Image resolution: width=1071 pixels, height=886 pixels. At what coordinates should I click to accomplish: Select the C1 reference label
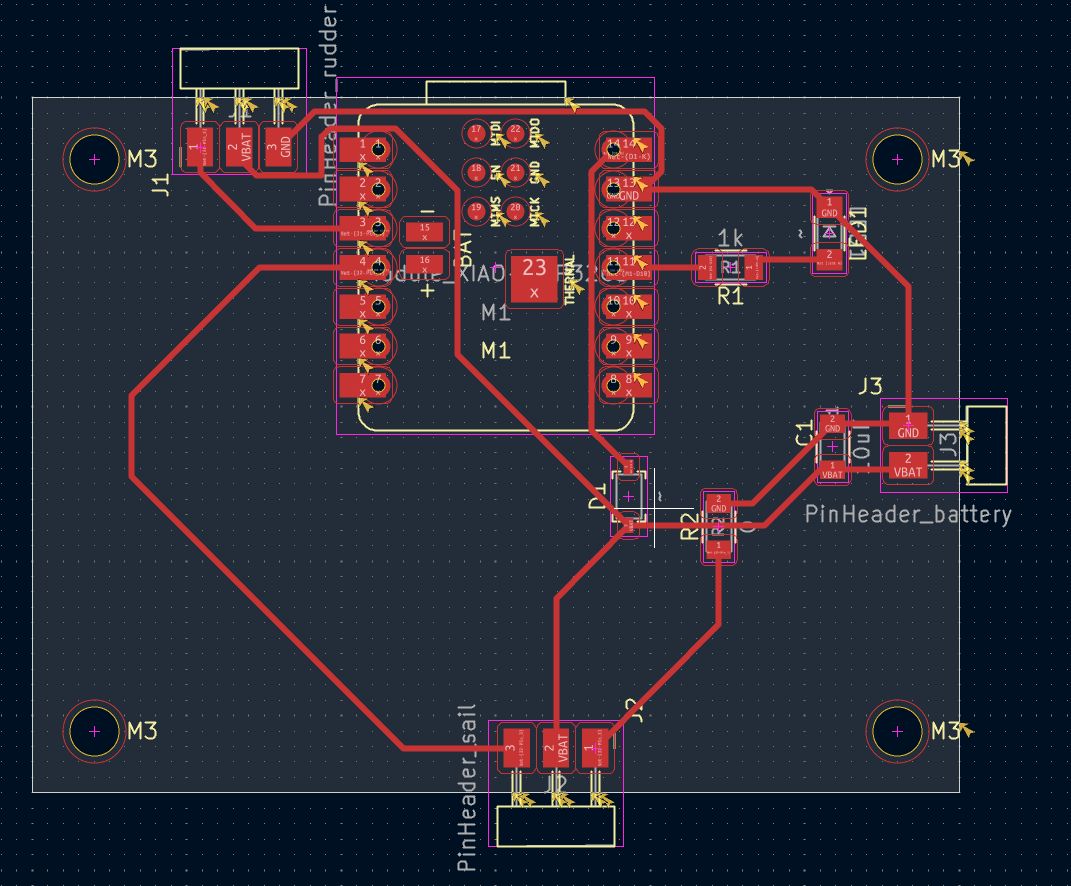805,435
